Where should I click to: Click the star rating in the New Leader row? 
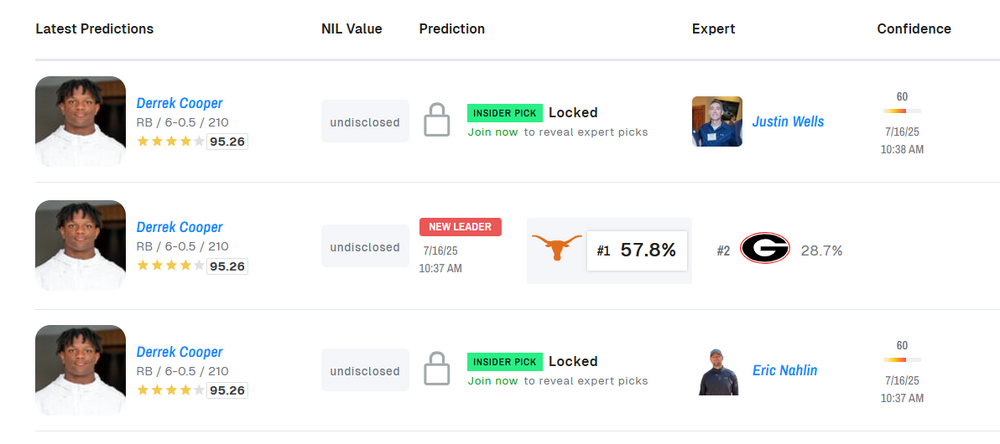pos(171,266)
